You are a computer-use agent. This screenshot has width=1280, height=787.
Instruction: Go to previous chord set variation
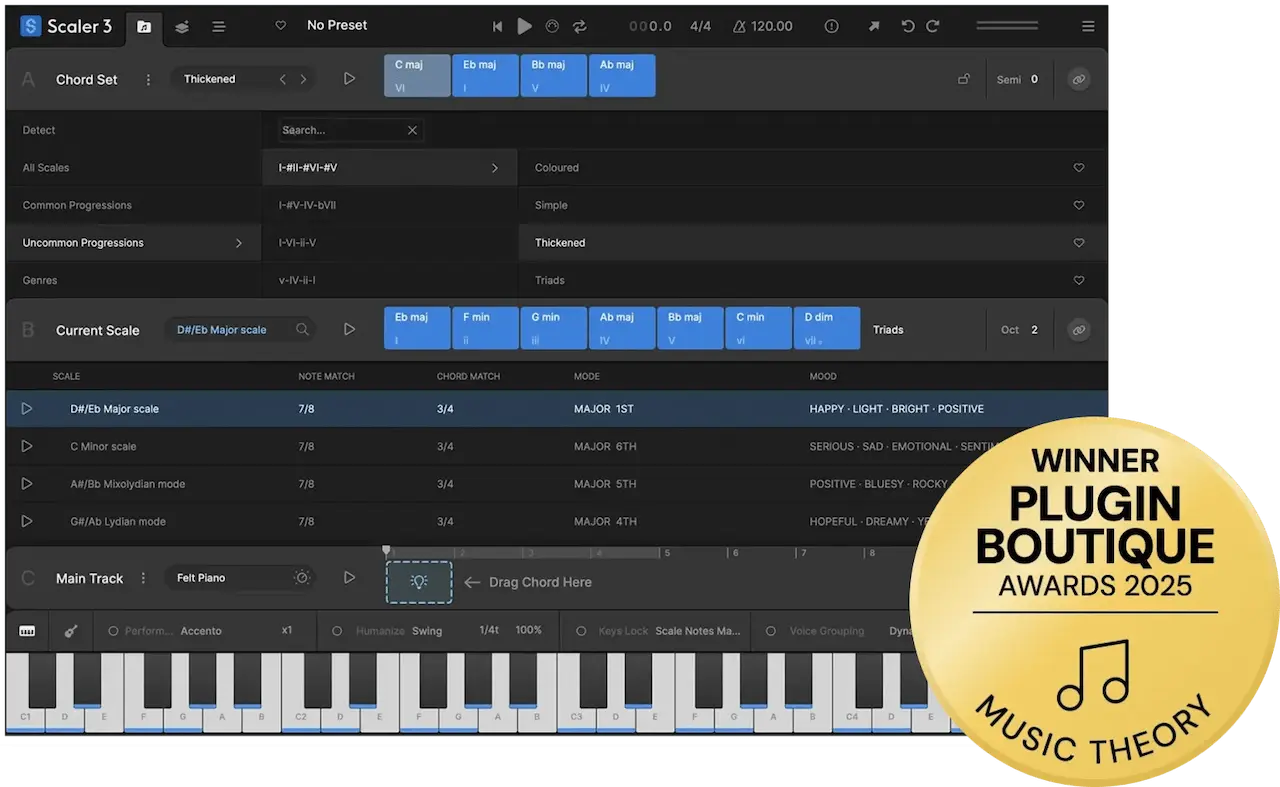click(283, 79)
